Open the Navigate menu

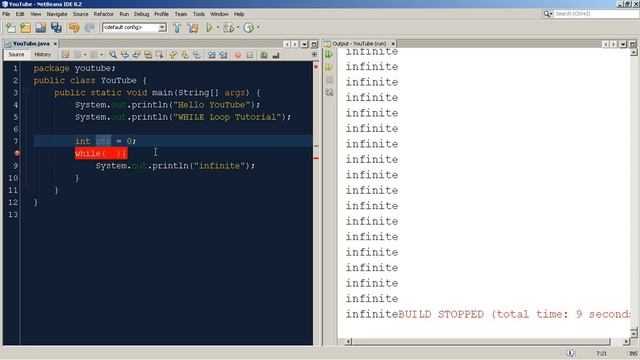[57, 14]
